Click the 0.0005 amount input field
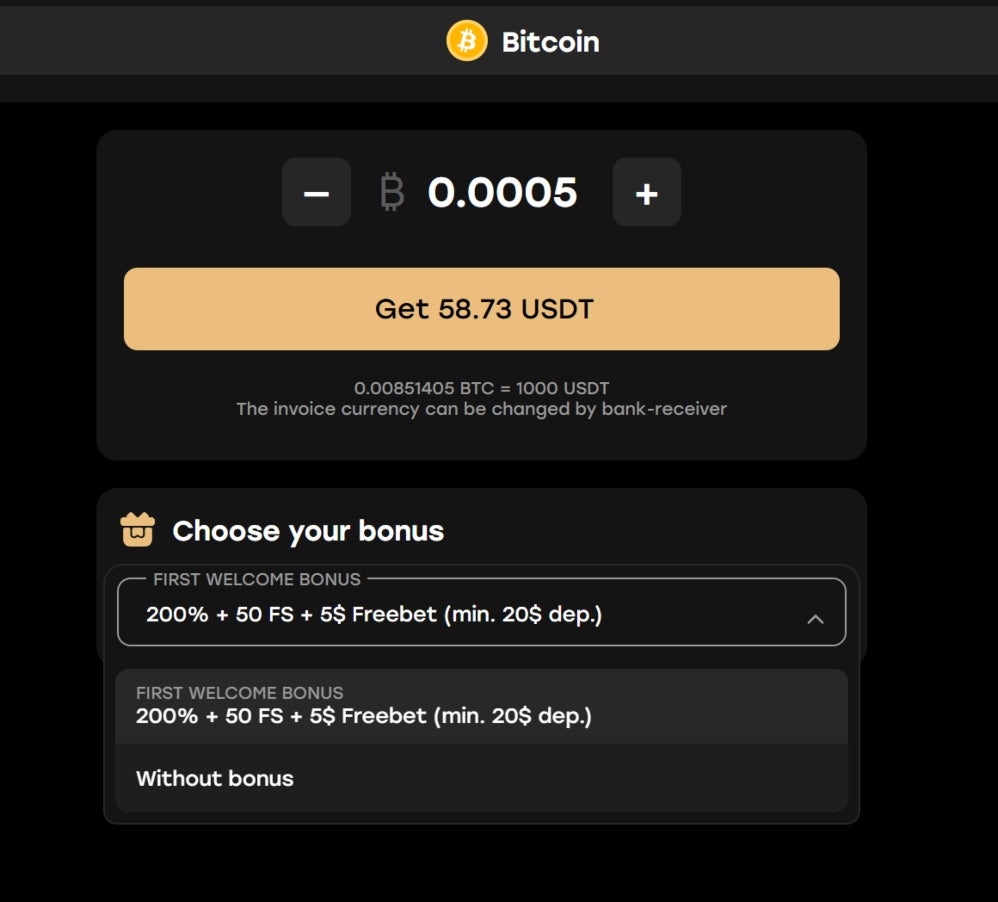 pos(502,192)
